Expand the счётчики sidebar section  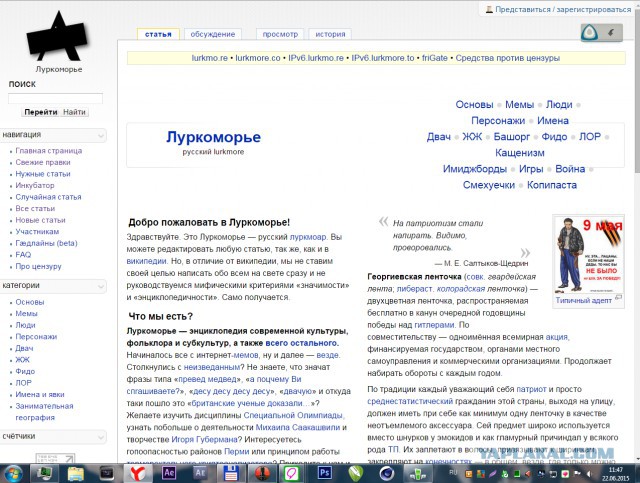[x=101, y=437]
